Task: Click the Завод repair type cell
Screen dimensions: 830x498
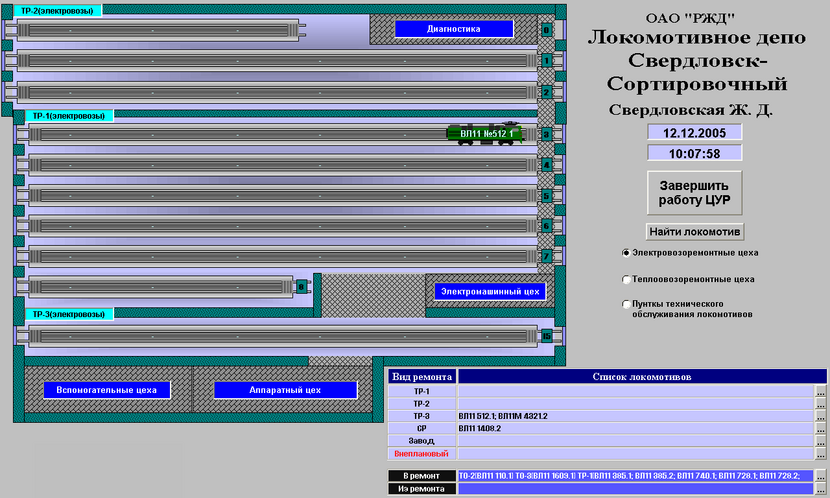Action: 421,441
